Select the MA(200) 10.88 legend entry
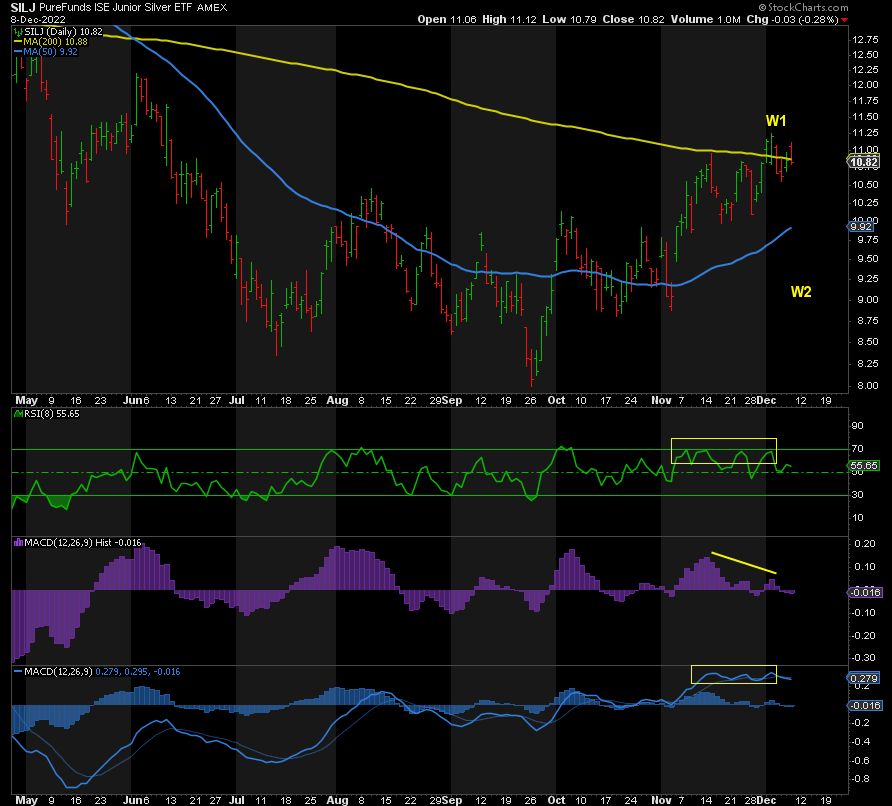Screen dimensions: 892x806 tap(56, 42)
